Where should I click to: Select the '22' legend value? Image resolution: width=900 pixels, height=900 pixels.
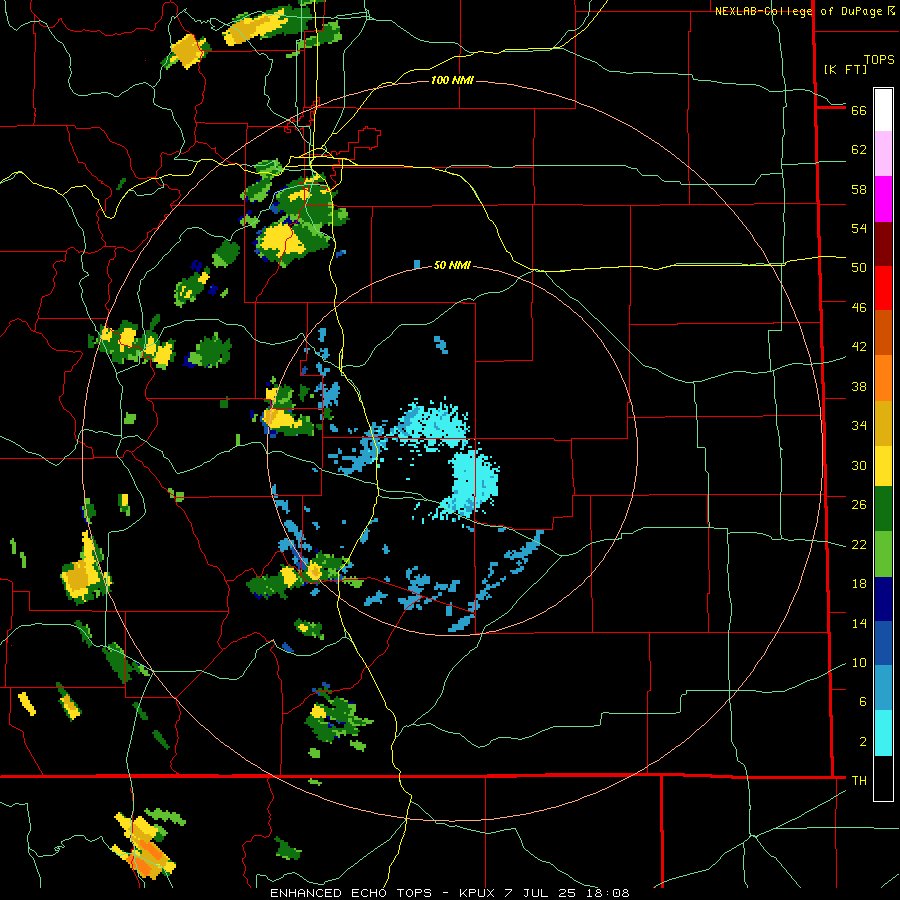tap(859, 544)
